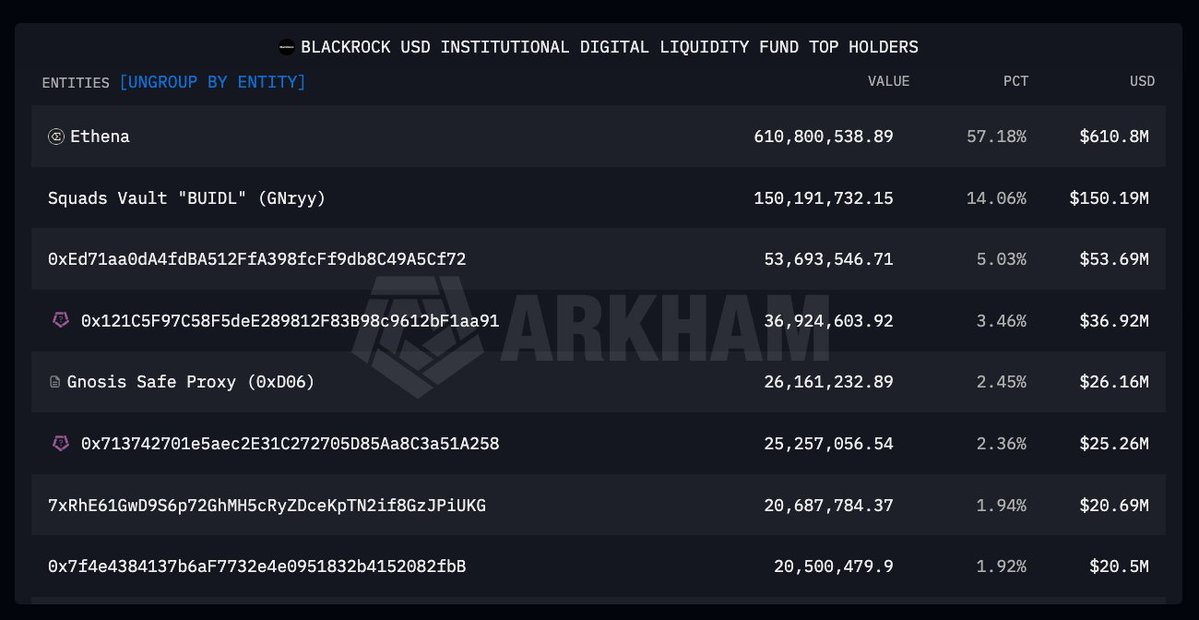
Task: Open the Gnosis Safe Proxy (0xD06) entry
Action: pos(190,382)
